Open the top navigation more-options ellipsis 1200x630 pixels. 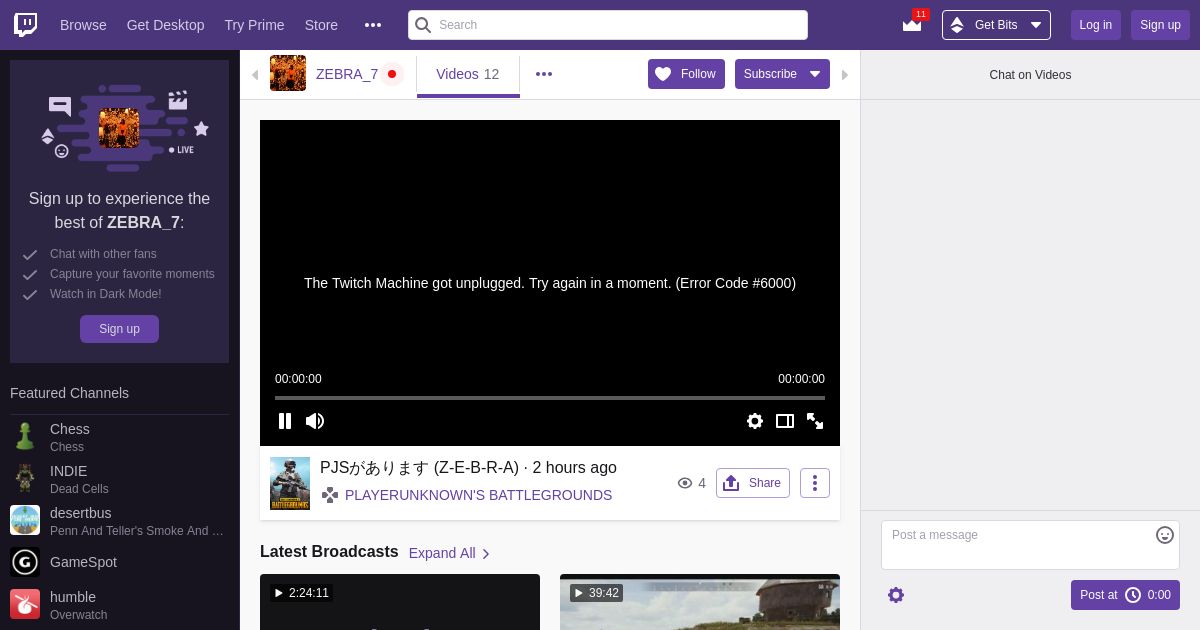(373, 25)
